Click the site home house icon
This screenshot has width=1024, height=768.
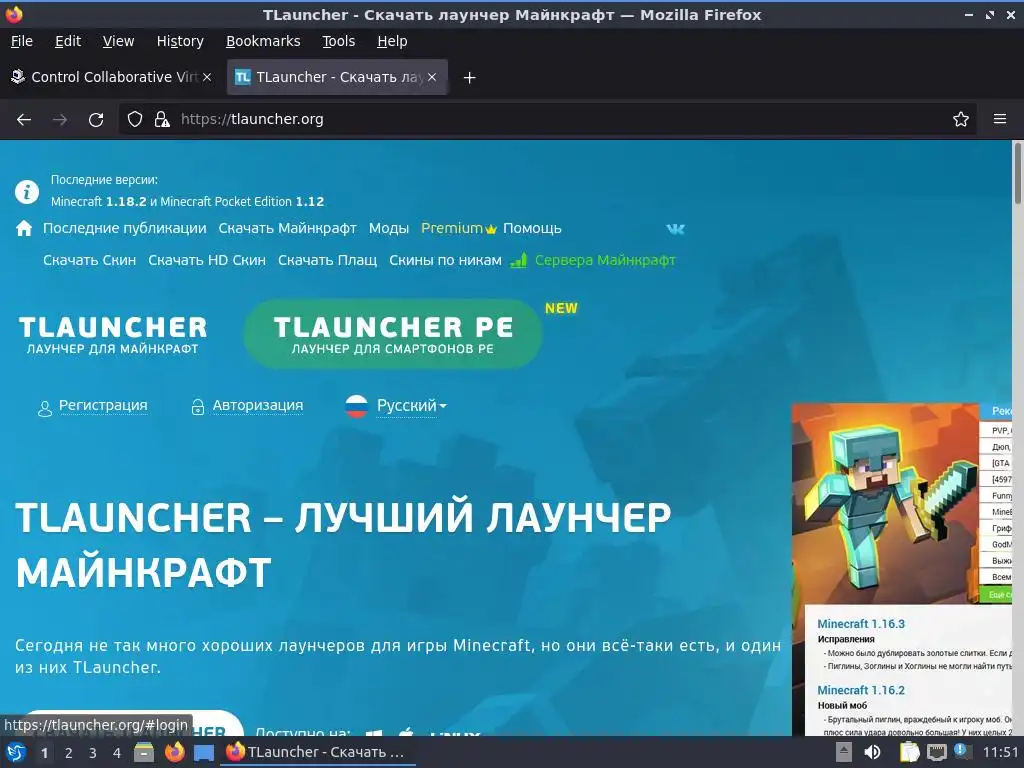click(24, 228)
